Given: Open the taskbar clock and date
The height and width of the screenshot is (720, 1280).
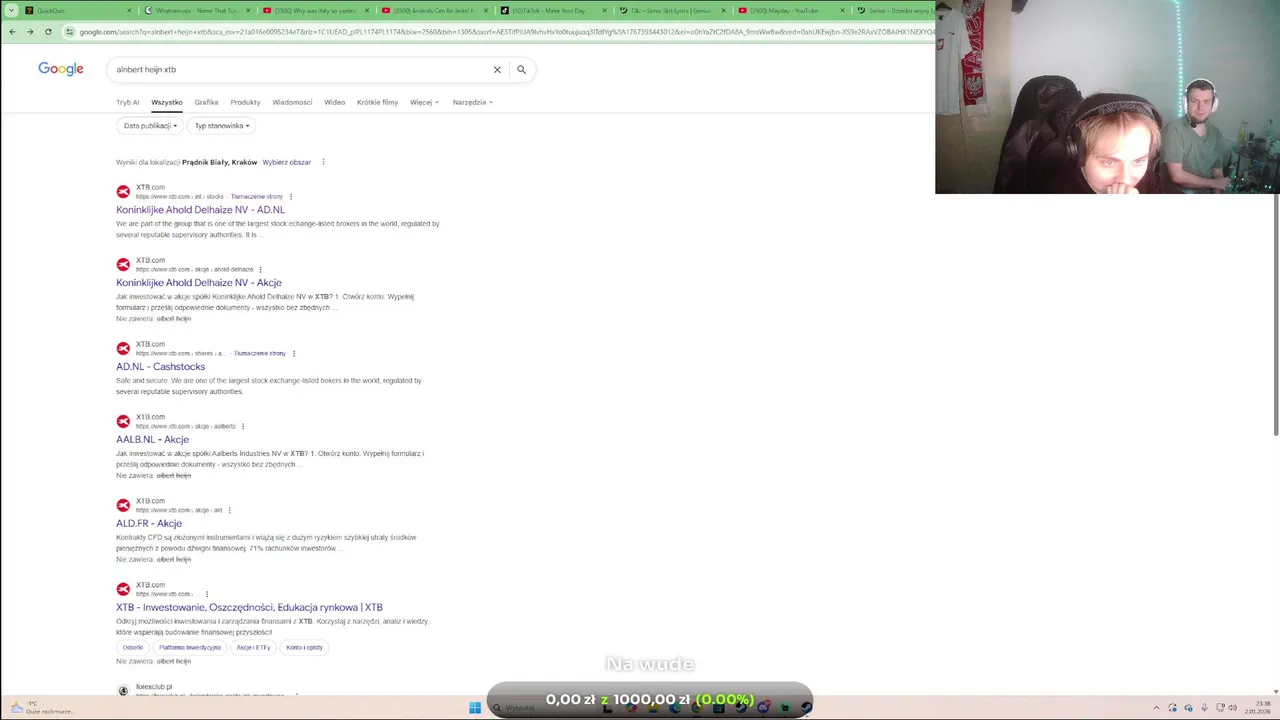Looking at the screenshot, I should click(1257, 708).
